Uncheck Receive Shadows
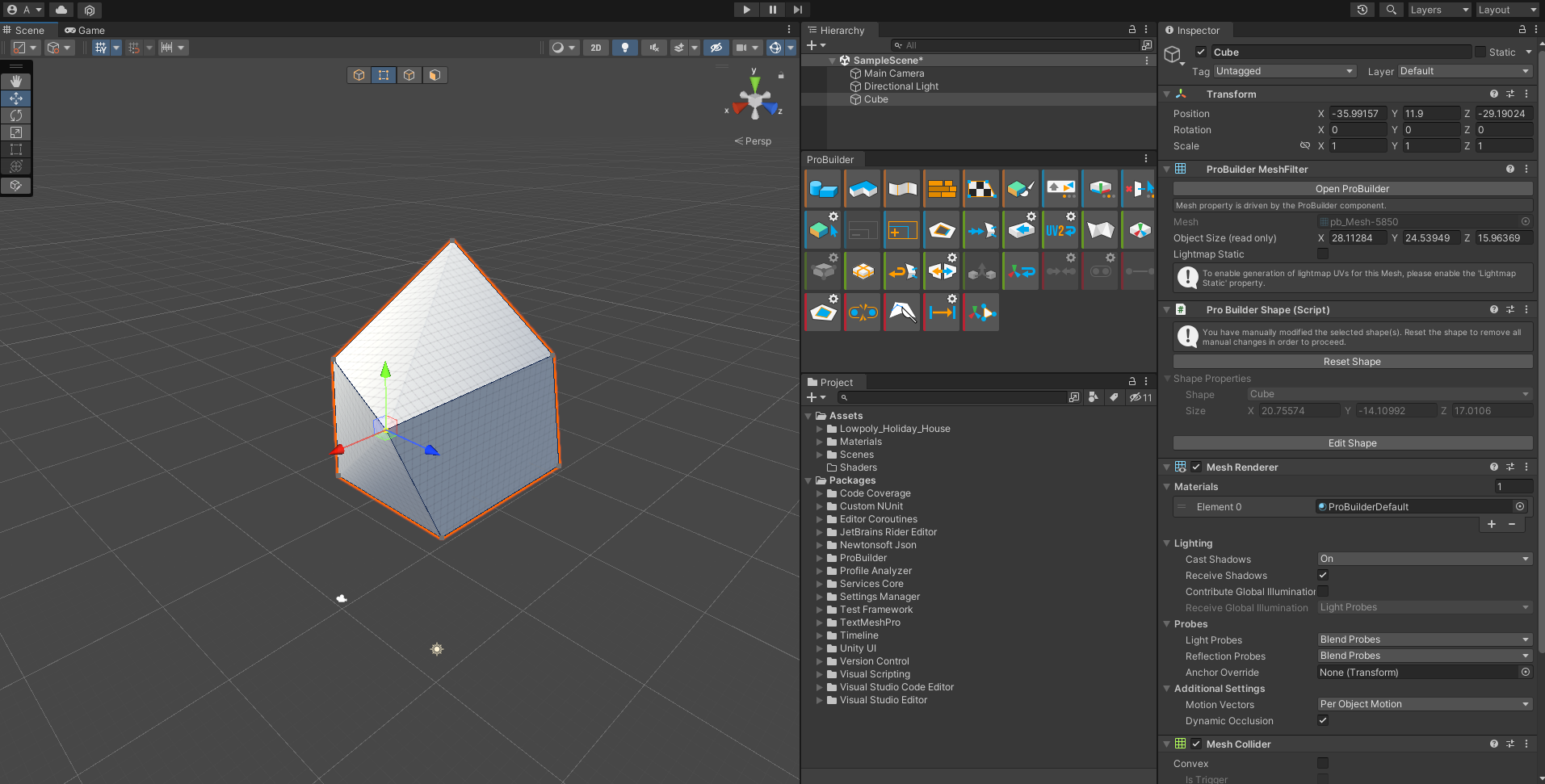The height and width of the screenshot is (784, 1545). (1322, 575)
